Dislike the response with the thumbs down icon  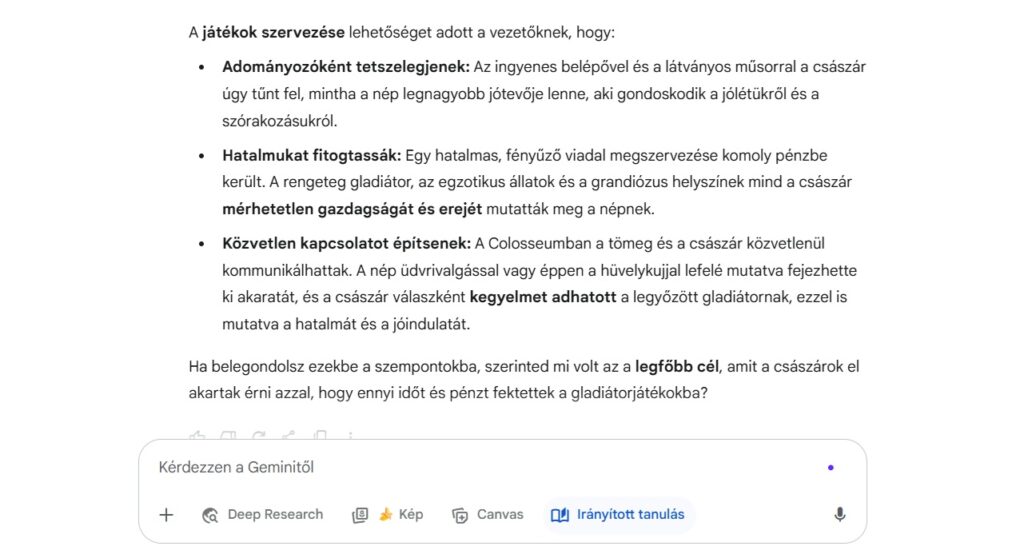coord(228,436)
